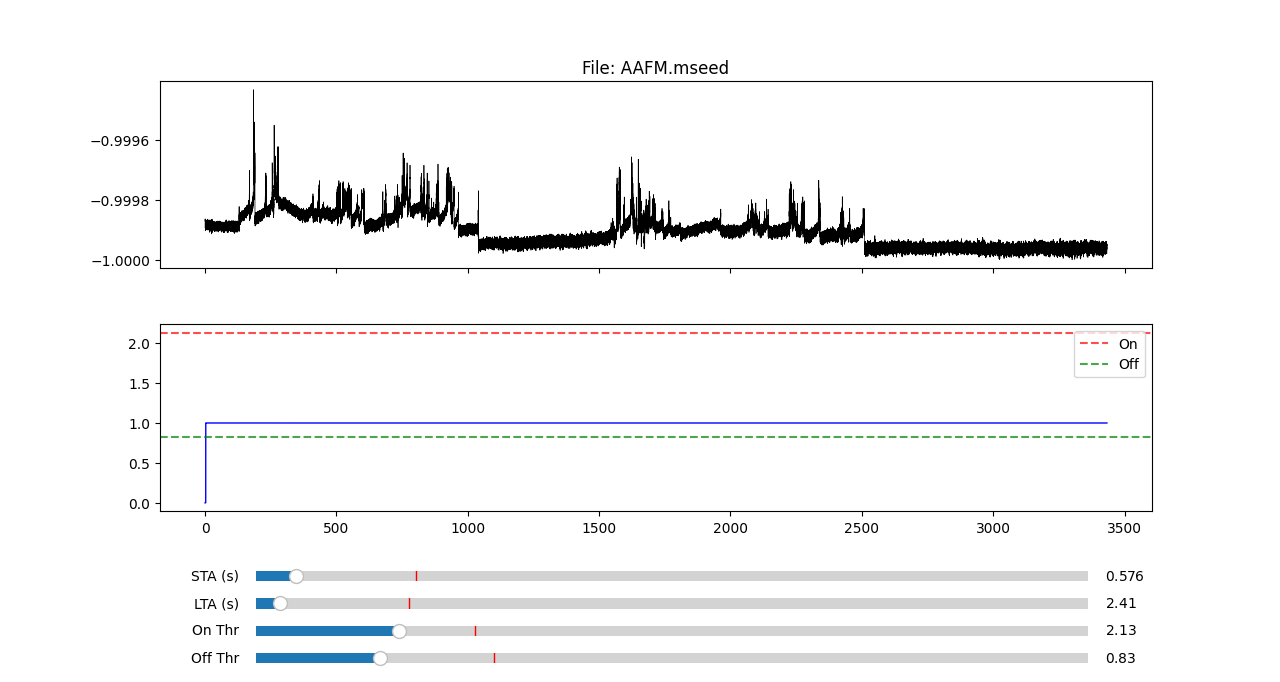Click the STA value text 0.576

pos(1124,576)
